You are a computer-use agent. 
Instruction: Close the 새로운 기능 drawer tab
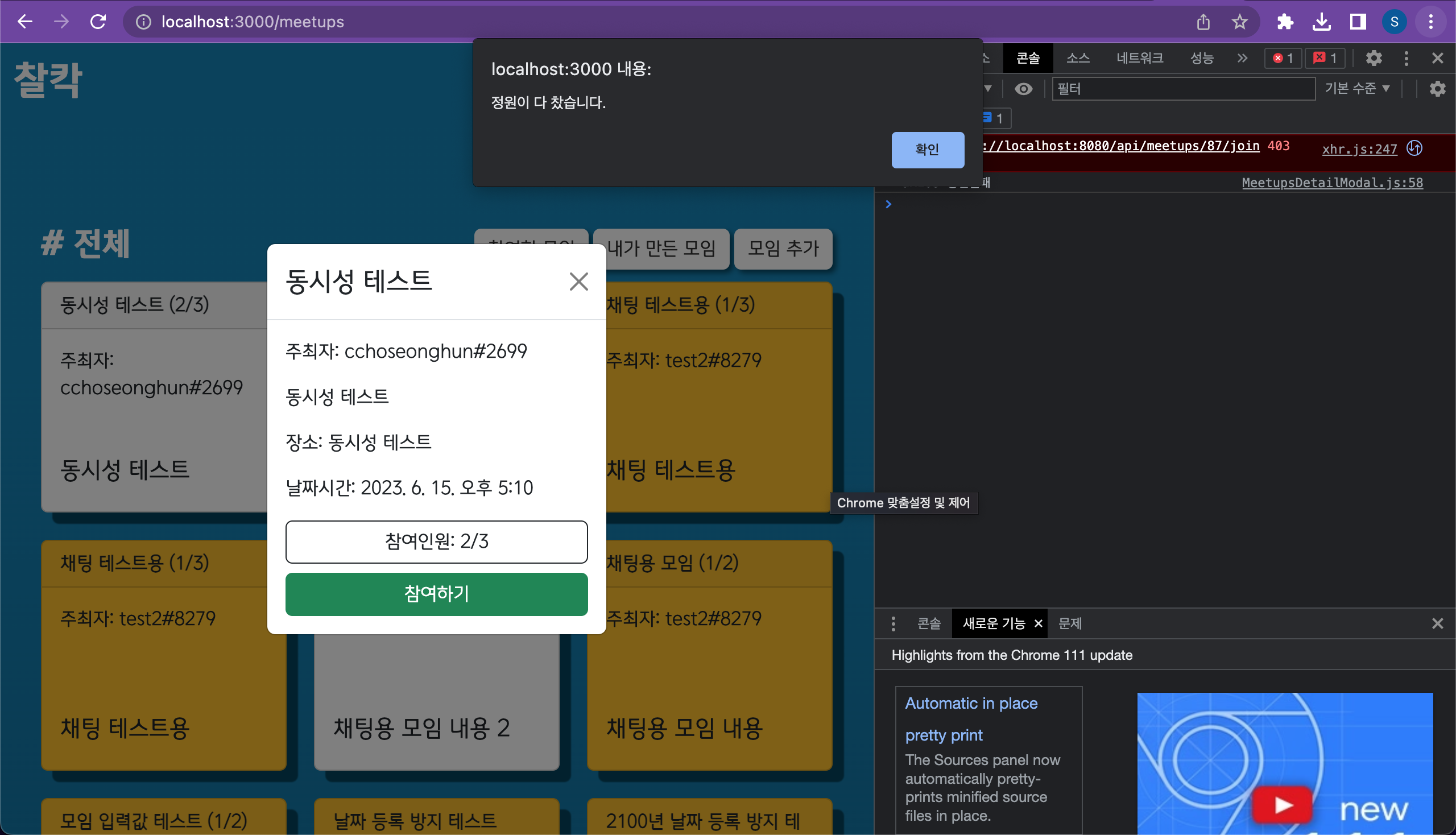[1038, 623]
